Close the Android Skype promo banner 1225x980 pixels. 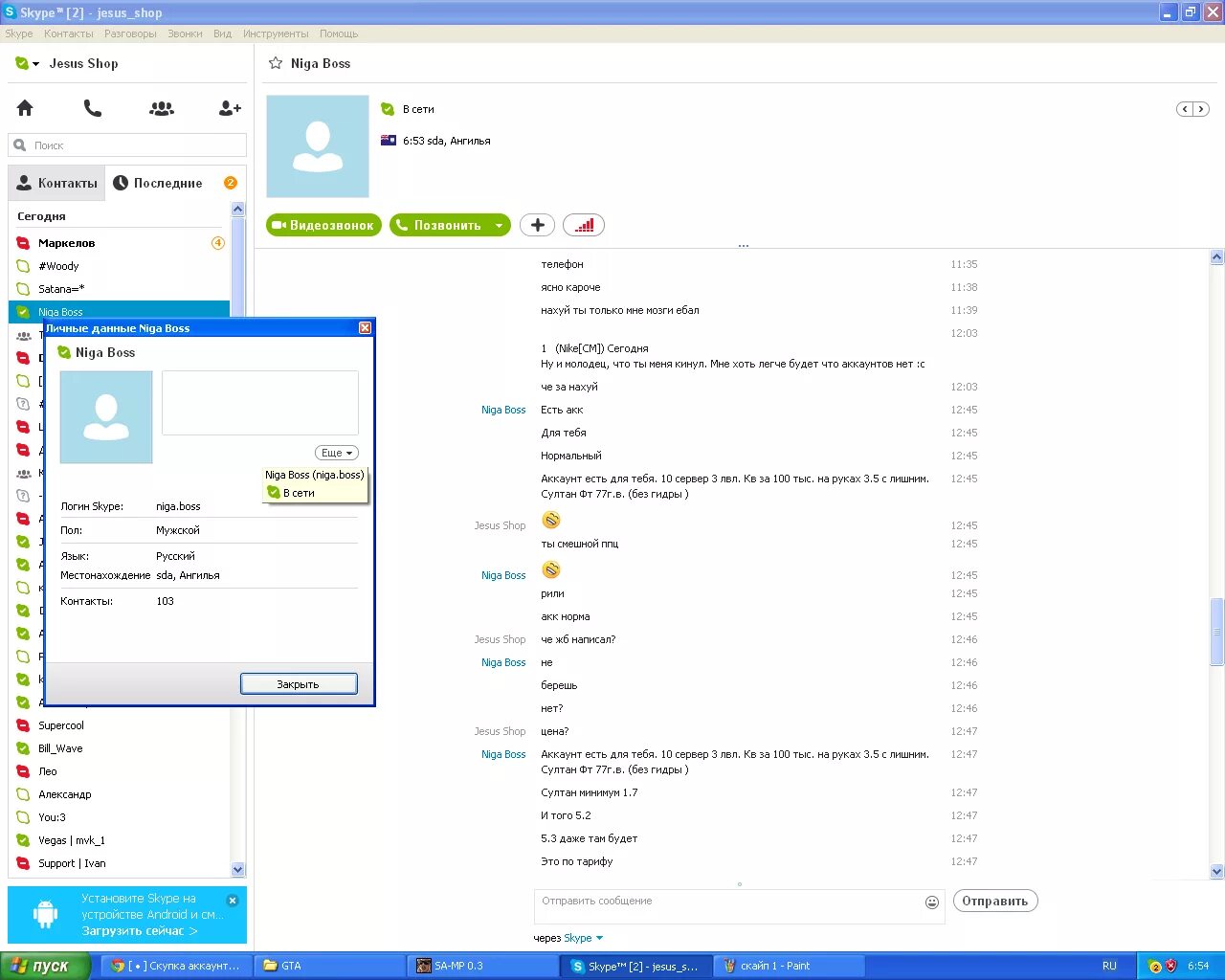tap(233, 901)
